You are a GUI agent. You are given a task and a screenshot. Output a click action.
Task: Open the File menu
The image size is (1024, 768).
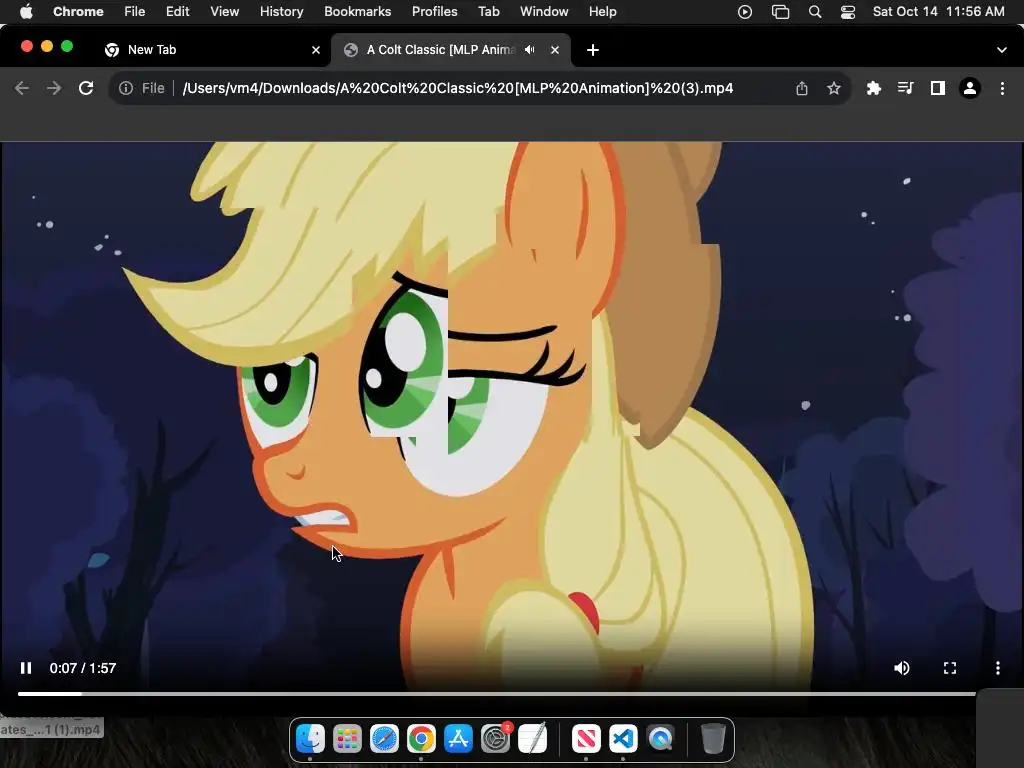135,12
